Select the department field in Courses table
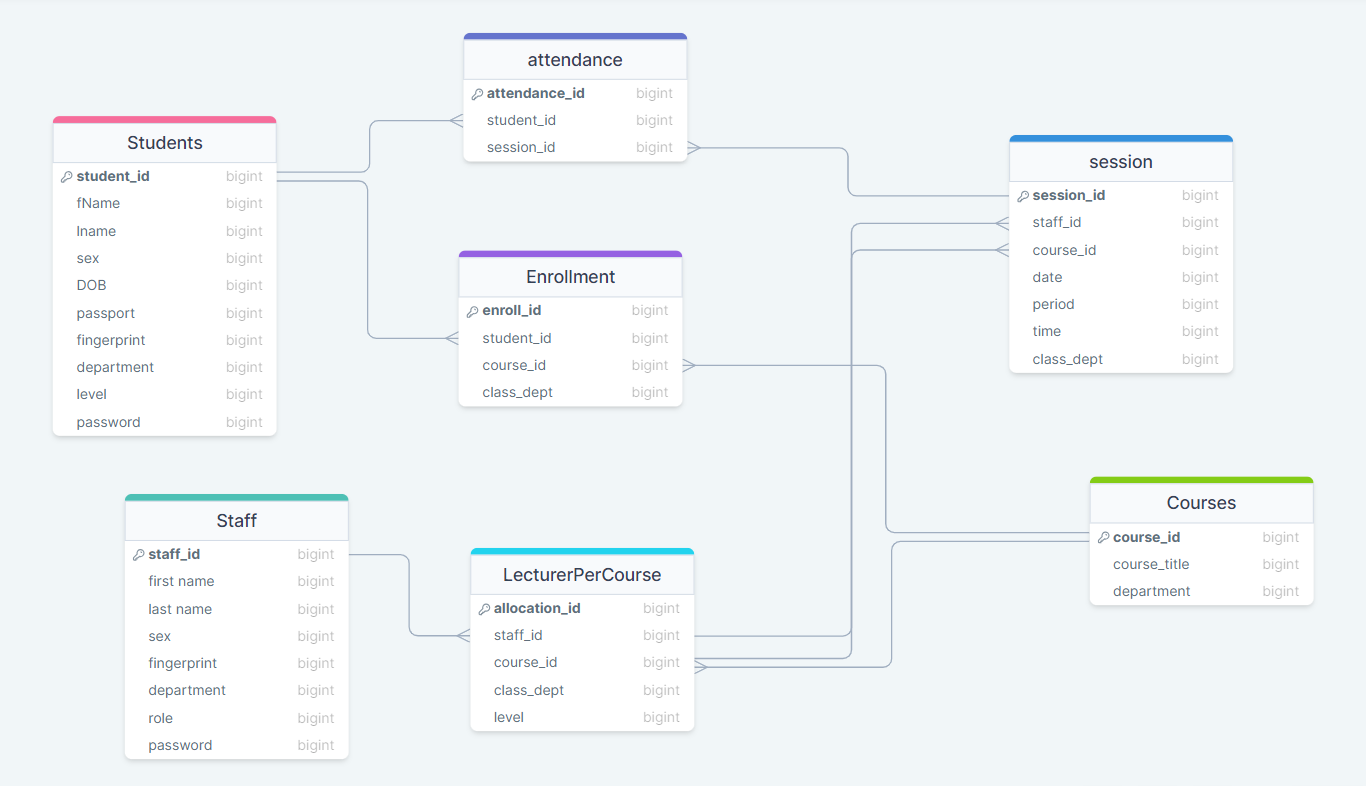Viewport: 1366px width, 786px height. click(1201, 591)
